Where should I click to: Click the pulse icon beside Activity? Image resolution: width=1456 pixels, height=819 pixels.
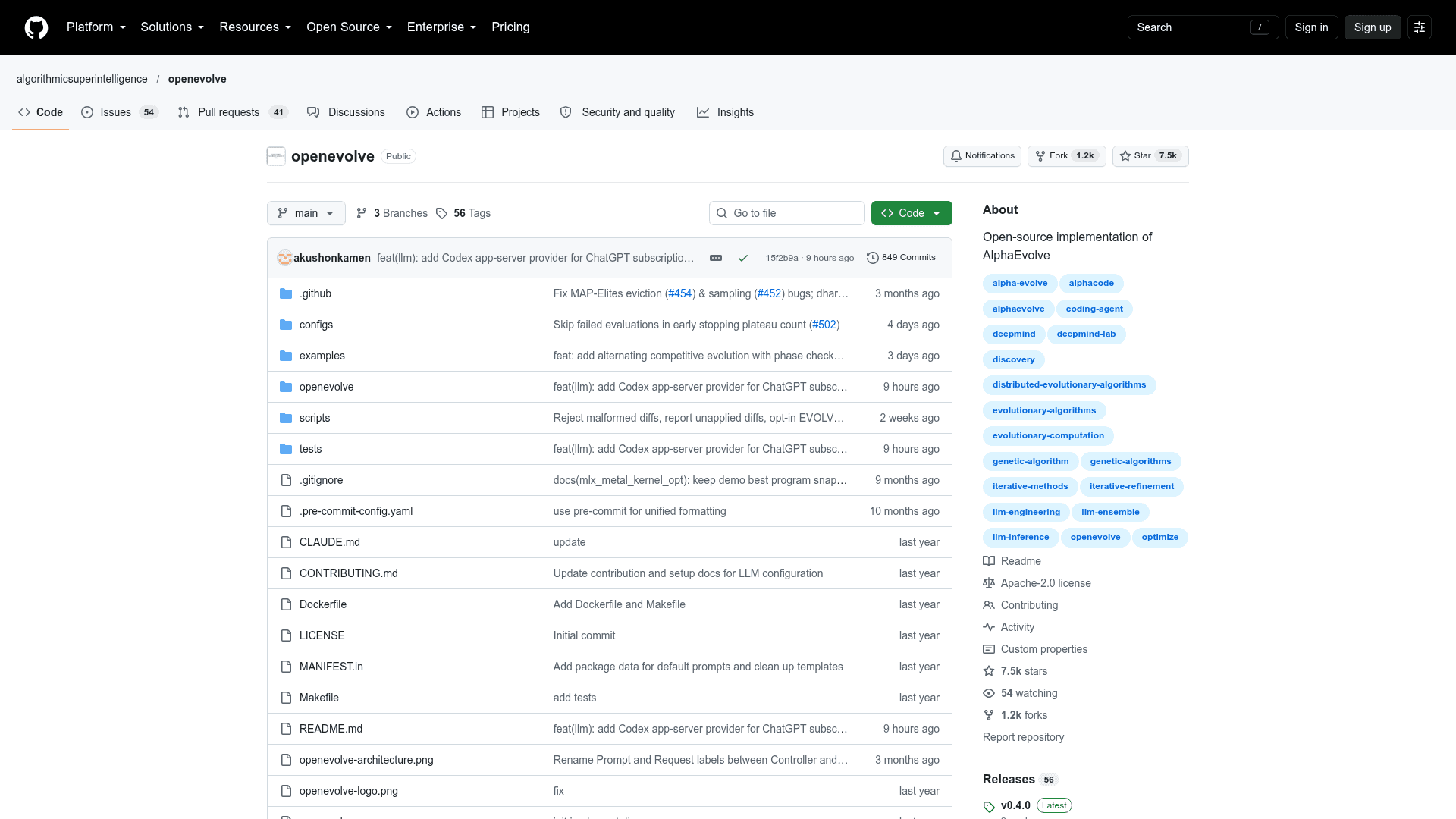(x=989, y=627)
